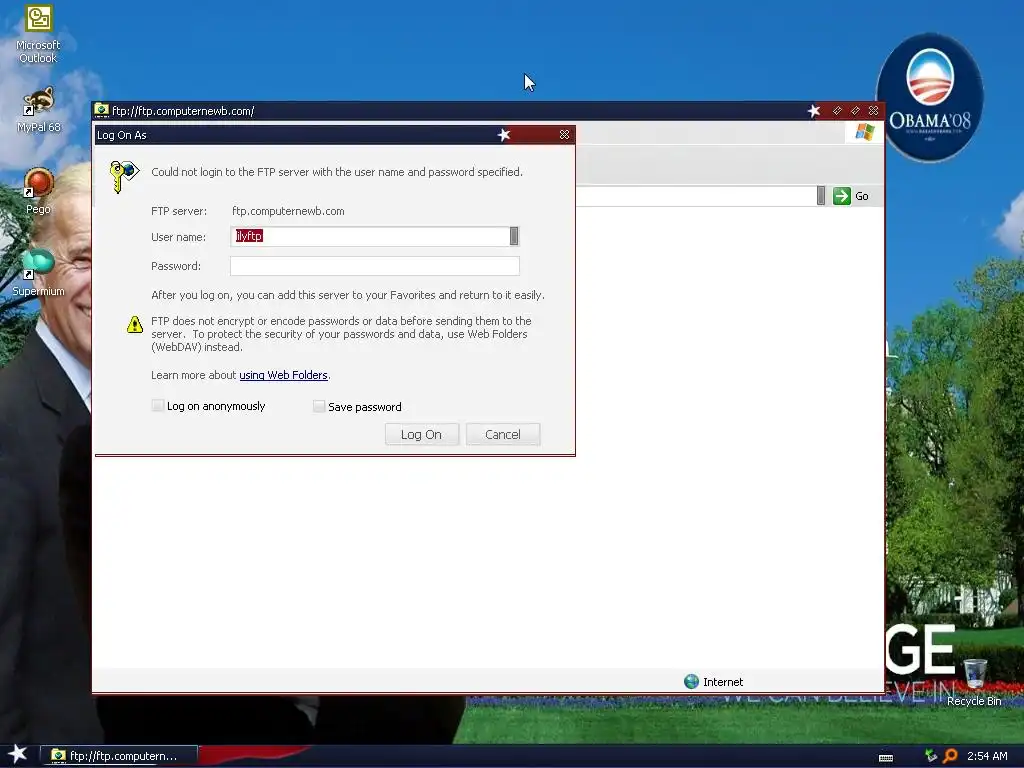This screenshot has height=768, width=1024.
Task: Open the MyPal 68 desktop shortcut
Action: click(38, 110)
